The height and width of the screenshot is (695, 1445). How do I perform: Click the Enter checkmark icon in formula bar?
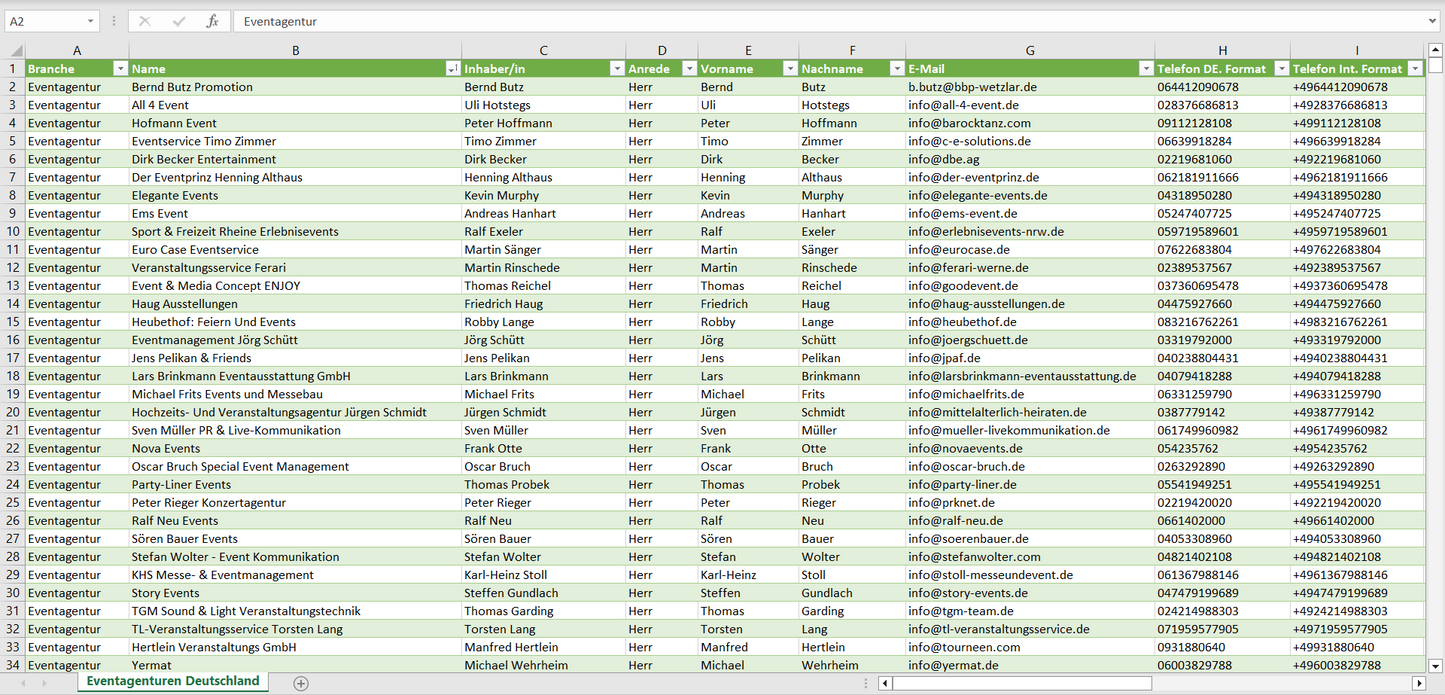click(x=179, y=21)
